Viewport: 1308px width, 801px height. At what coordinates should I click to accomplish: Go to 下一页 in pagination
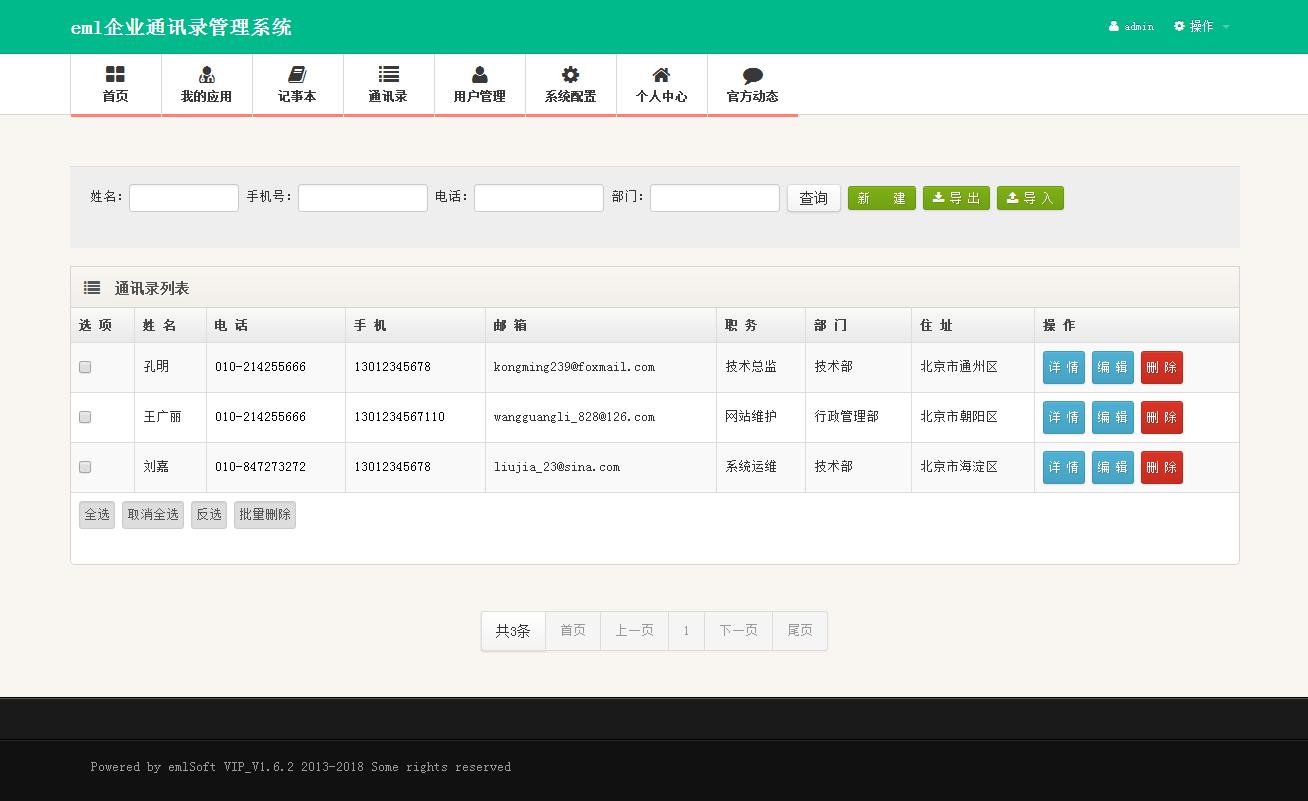click(738, 631)
